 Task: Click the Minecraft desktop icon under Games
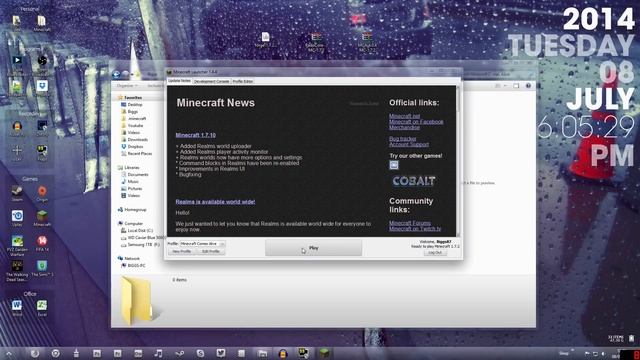(42, 218)
